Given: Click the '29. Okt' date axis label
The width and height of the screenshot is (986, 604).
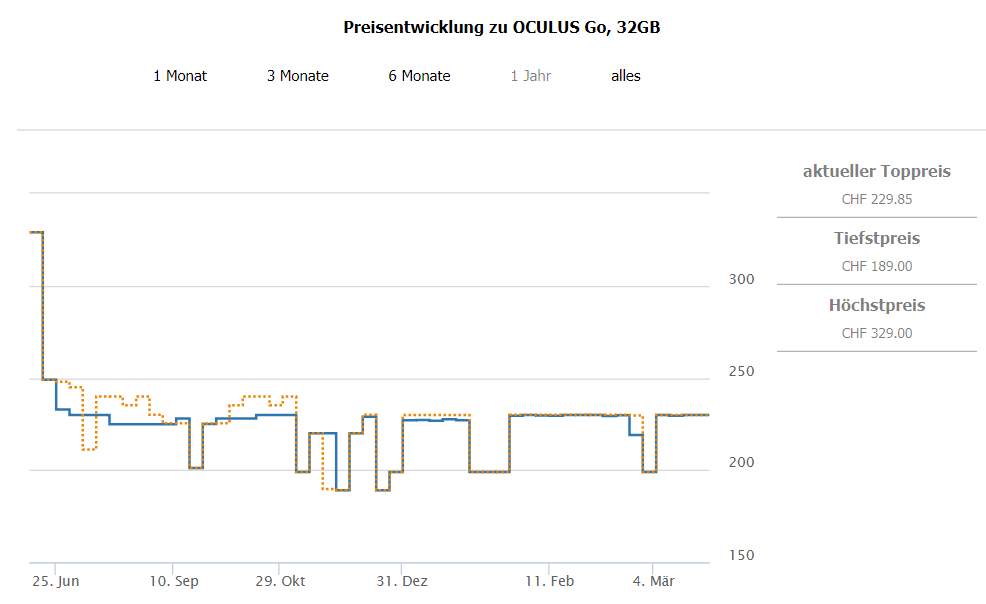Looking at the screenshot, I should pos(279,581).
